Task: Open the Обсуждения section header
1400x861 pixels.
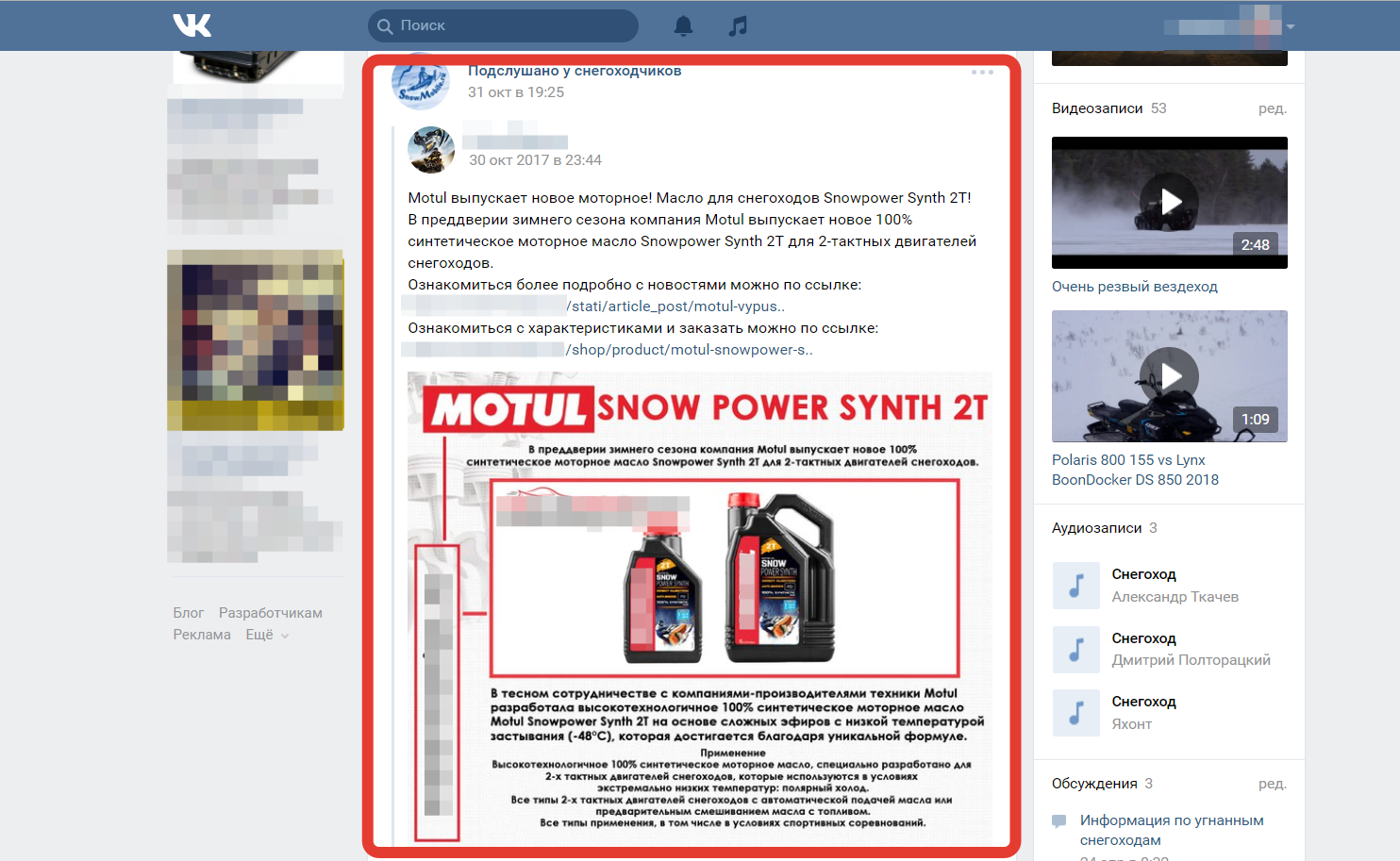Action: pos(1103,784)
